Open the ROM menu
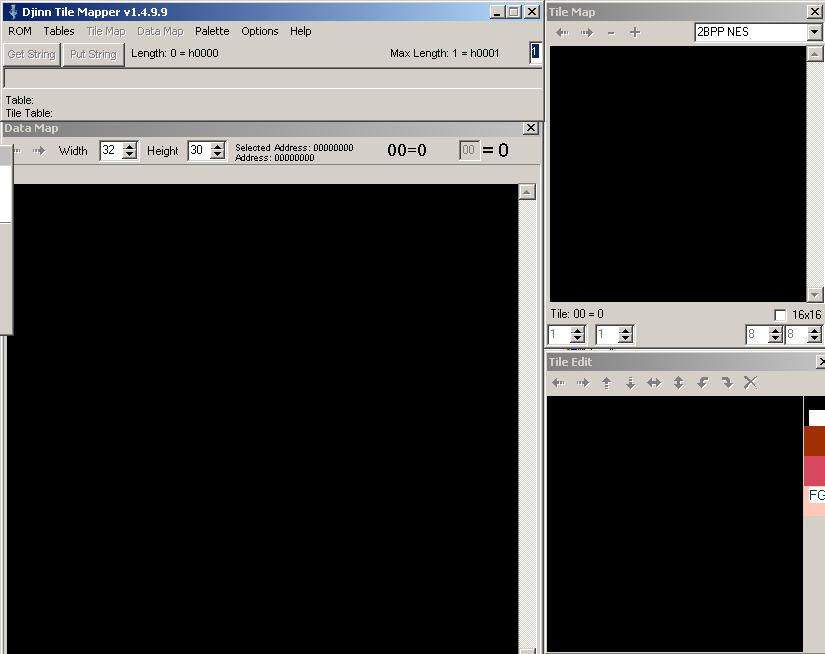 point(20,31)
